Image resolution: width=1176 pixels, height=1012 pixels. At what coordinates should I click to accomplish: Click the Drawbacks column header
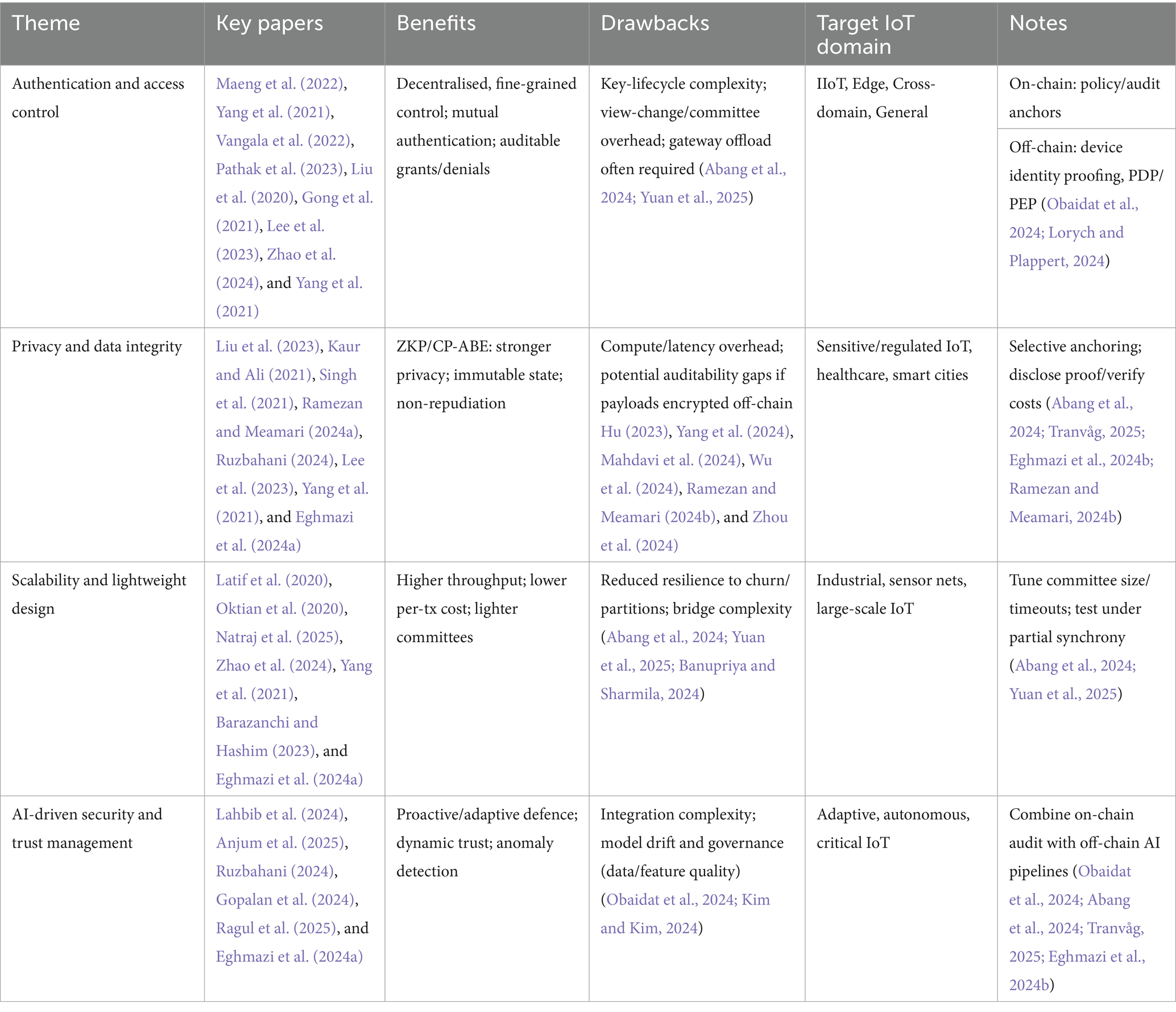click(x=655, y=23)
